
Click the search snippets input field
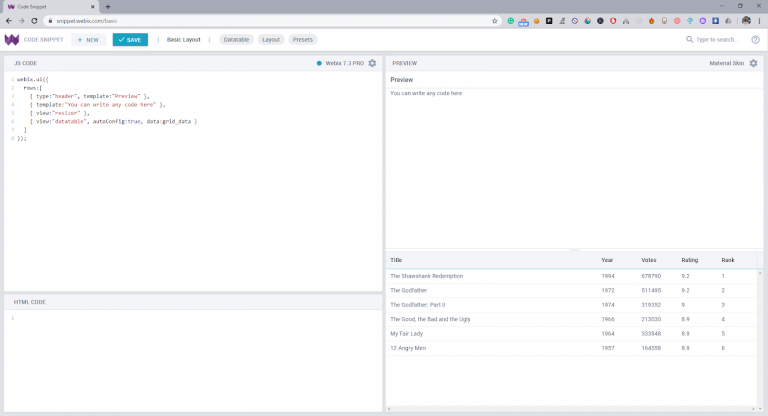click(x=714, y=40)
